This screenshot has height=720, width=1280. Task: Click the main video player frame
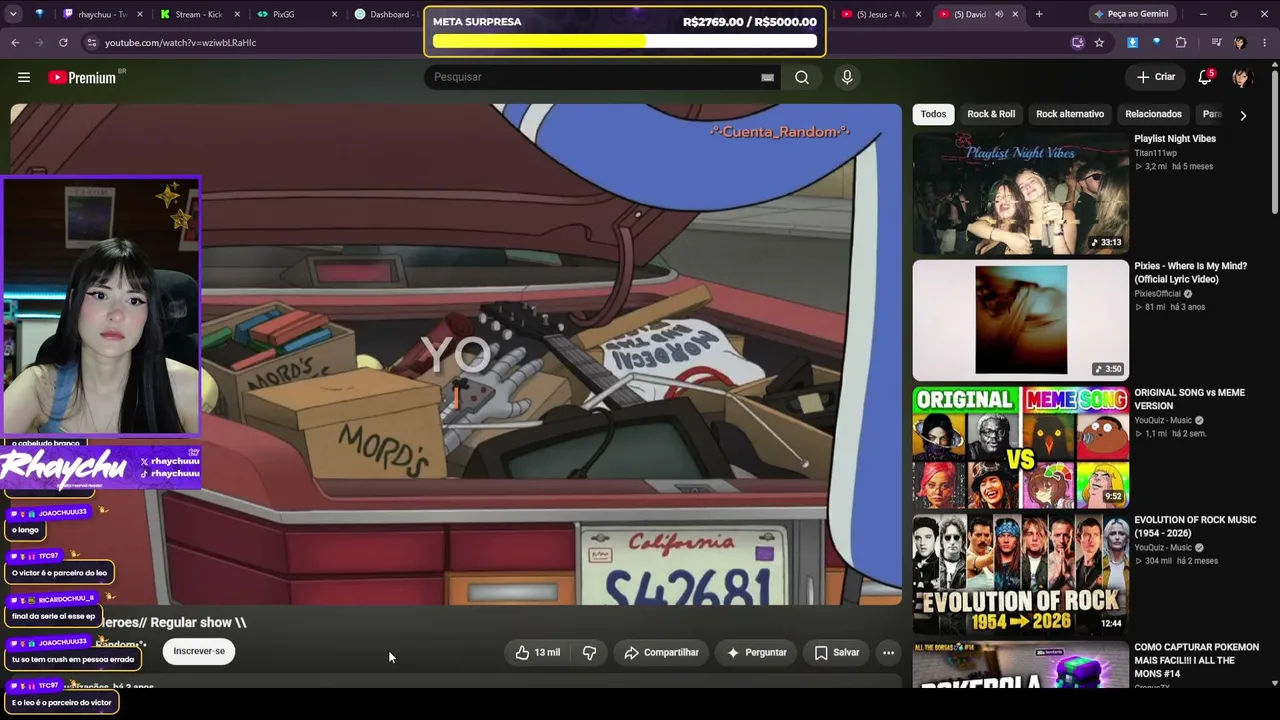tap(455, 354)
